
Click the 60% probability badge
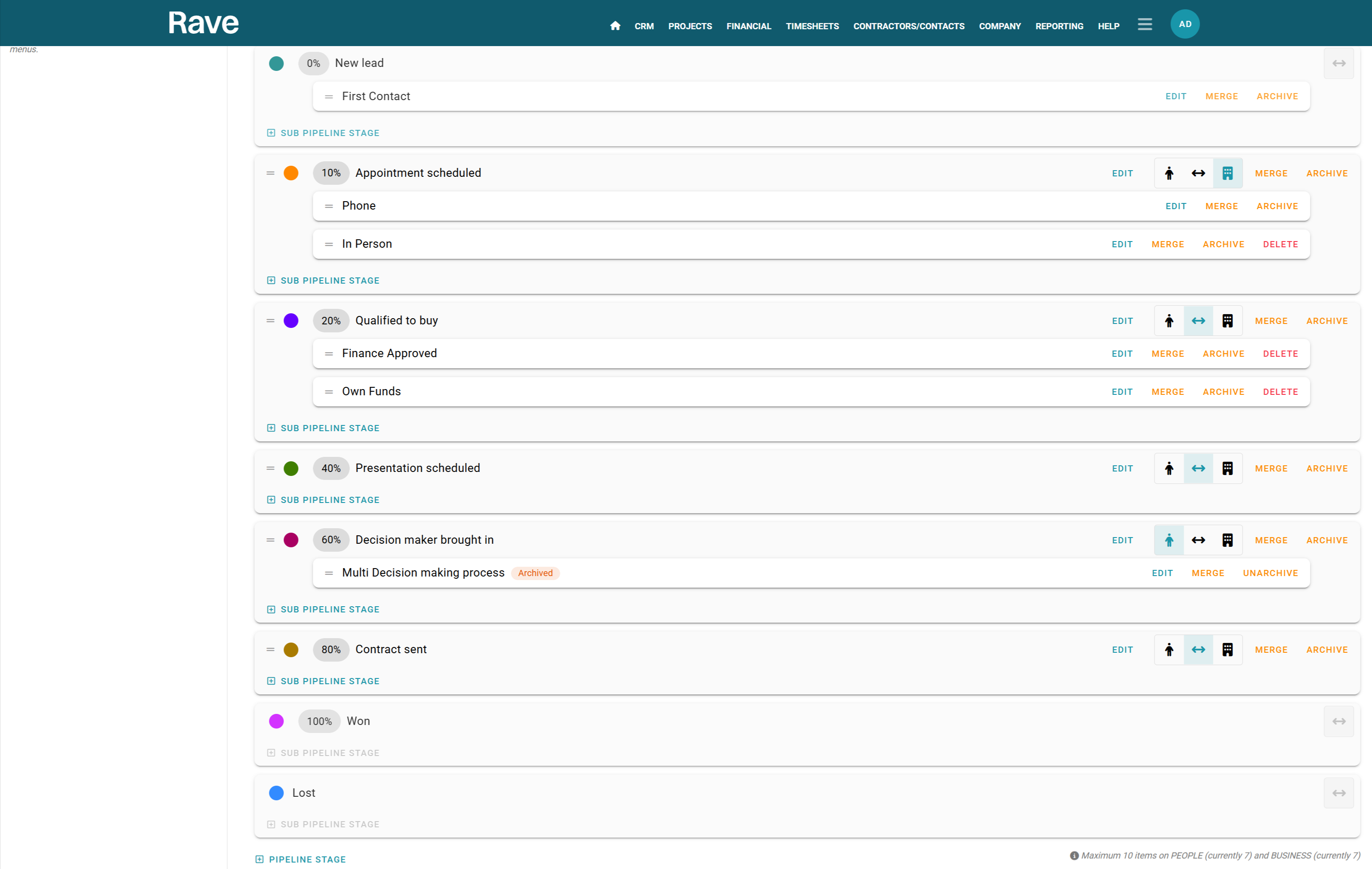click(x=331, y=540)
